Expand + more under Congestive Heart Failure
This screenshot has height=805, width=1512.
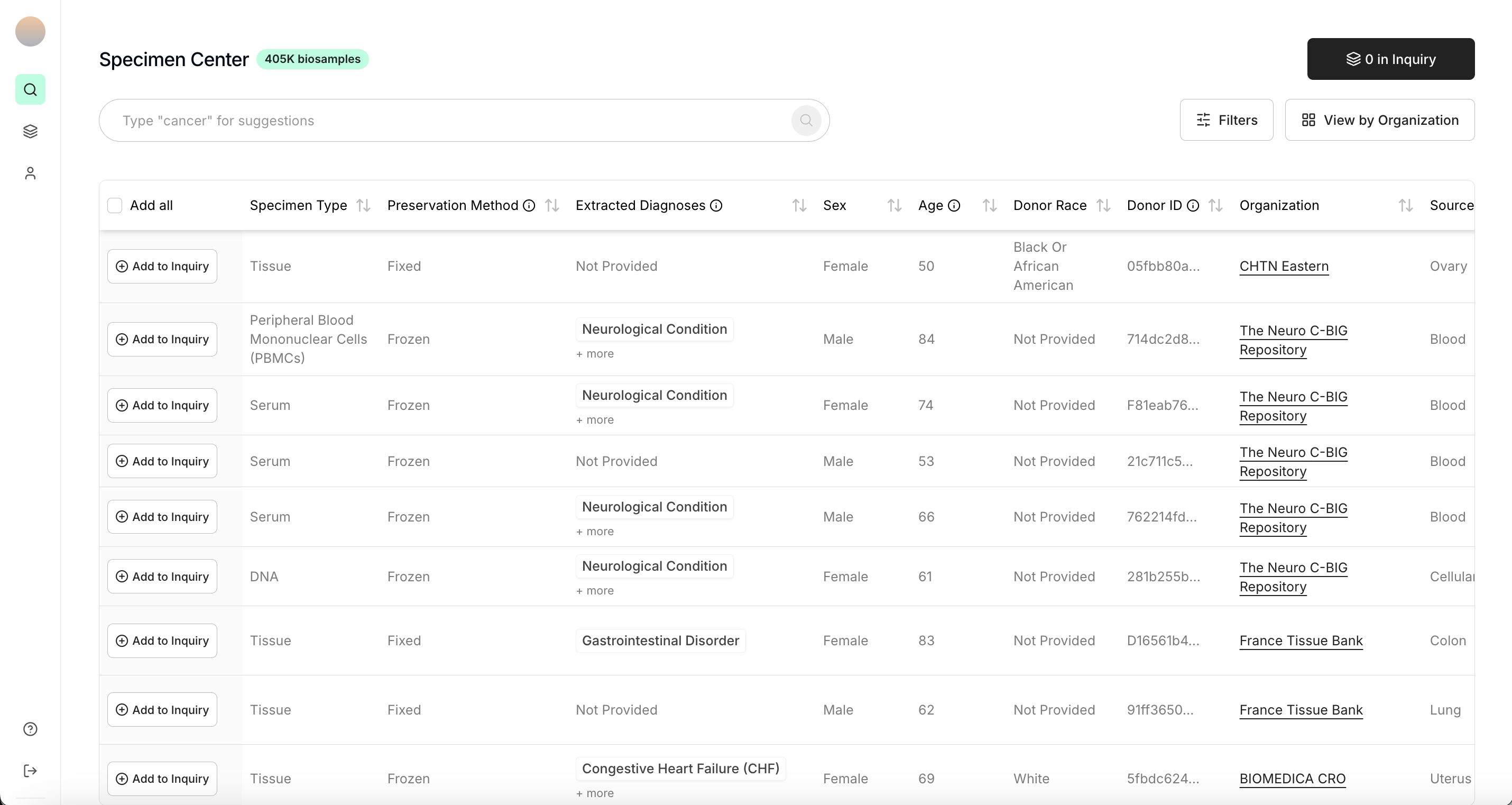[595, 794]
